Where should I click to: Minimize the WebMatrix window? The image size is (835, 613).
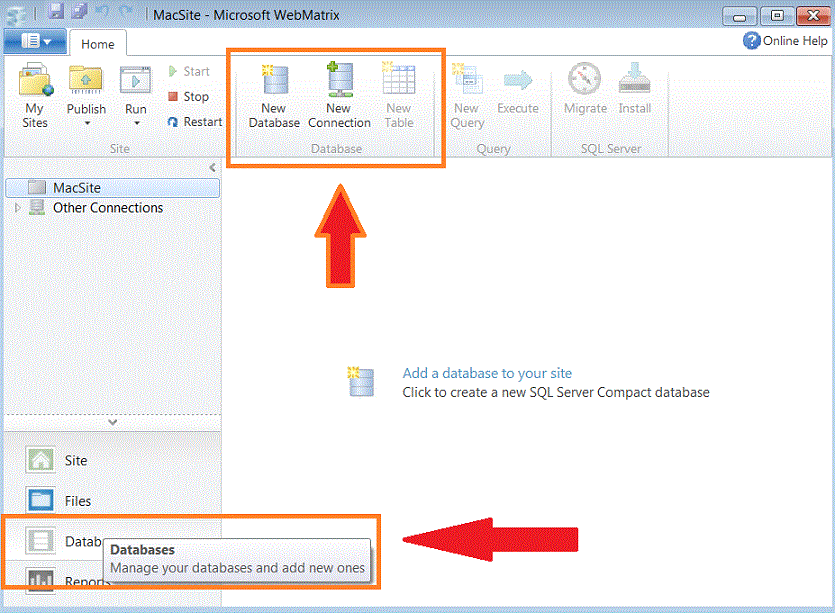pyautogui.click(x=740, y=16)
